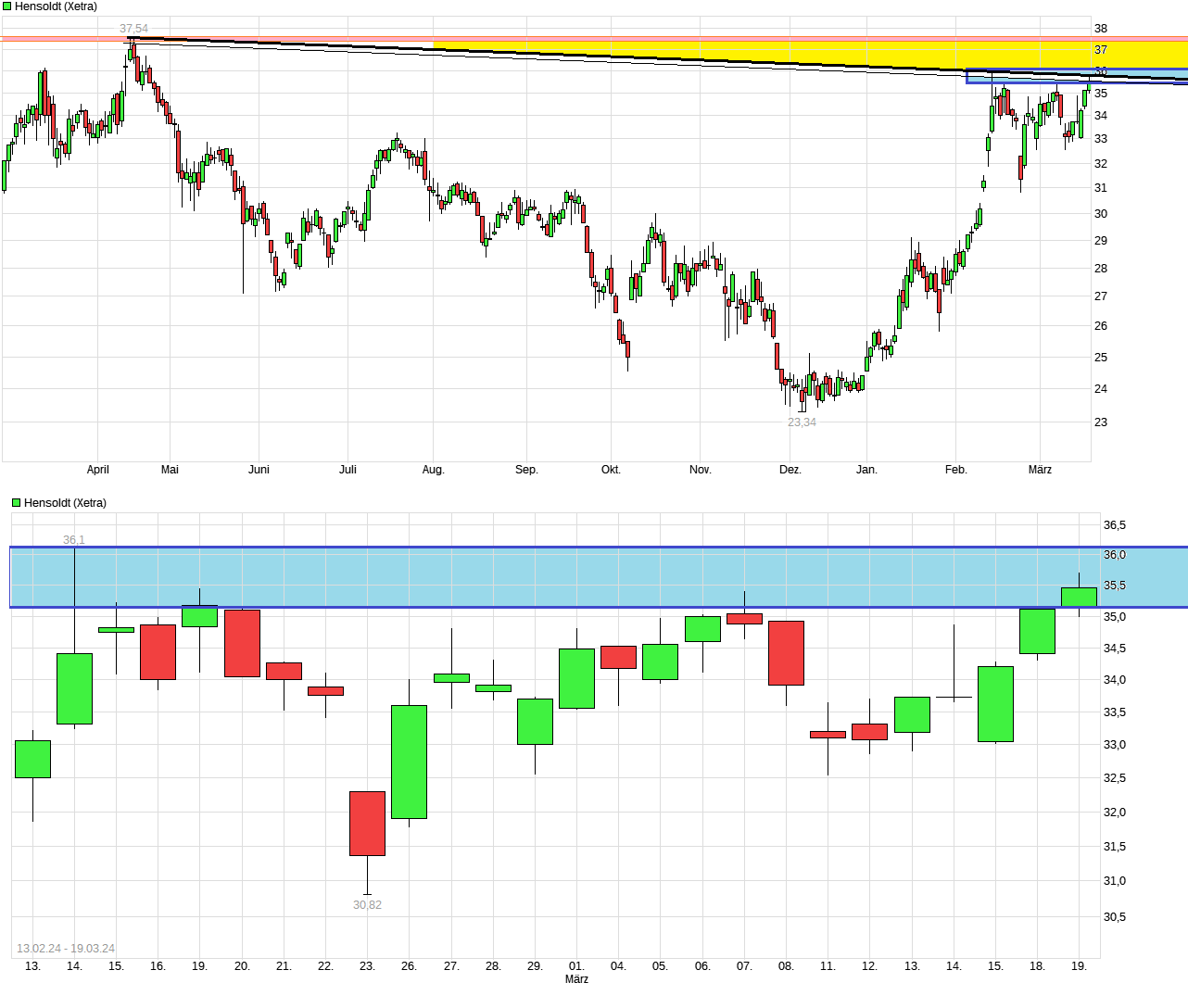
Task: Select the 23,34 low price marker
Action: (801, 422)
